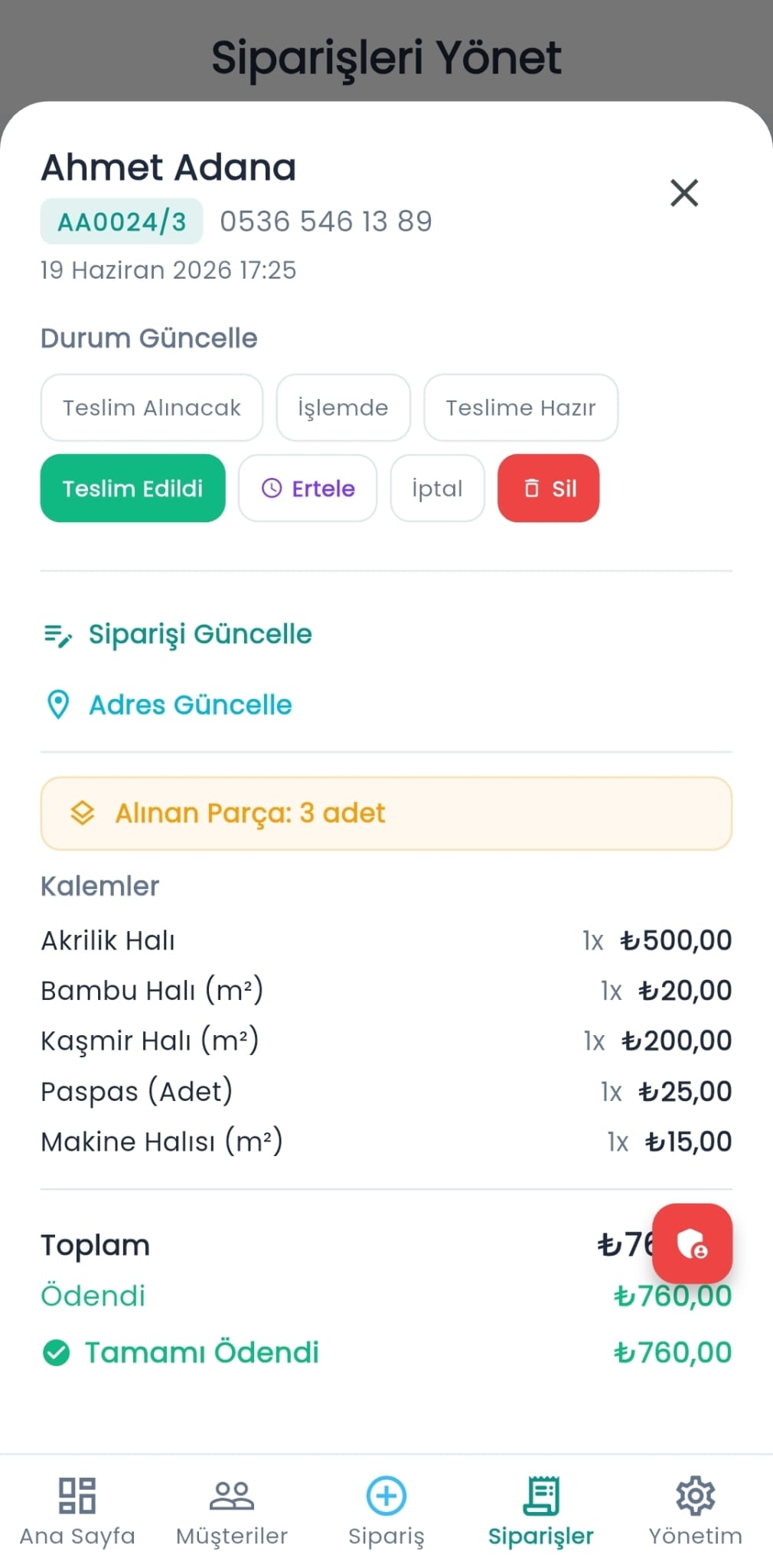The width and height of the screenshot is (773, 1568).
Task: Set status to Teslime Hazır
Action: click(521, 407)
